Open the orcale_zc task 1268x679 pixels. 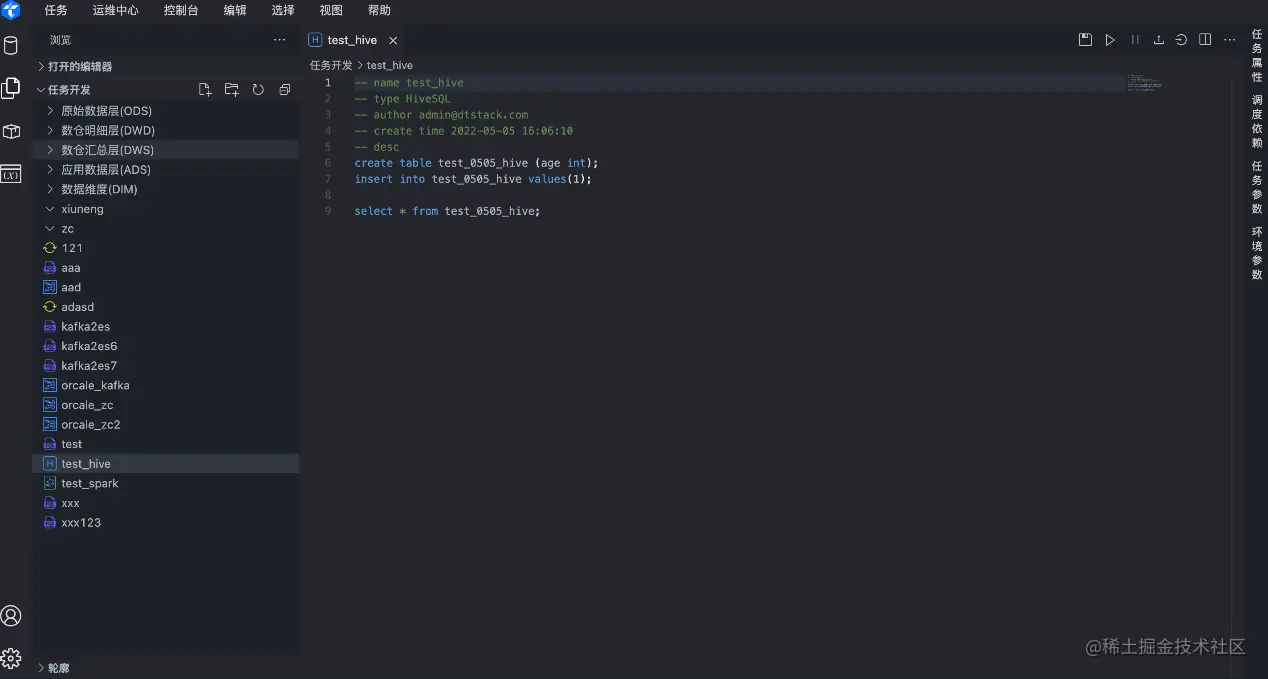[x=166, y=405]
